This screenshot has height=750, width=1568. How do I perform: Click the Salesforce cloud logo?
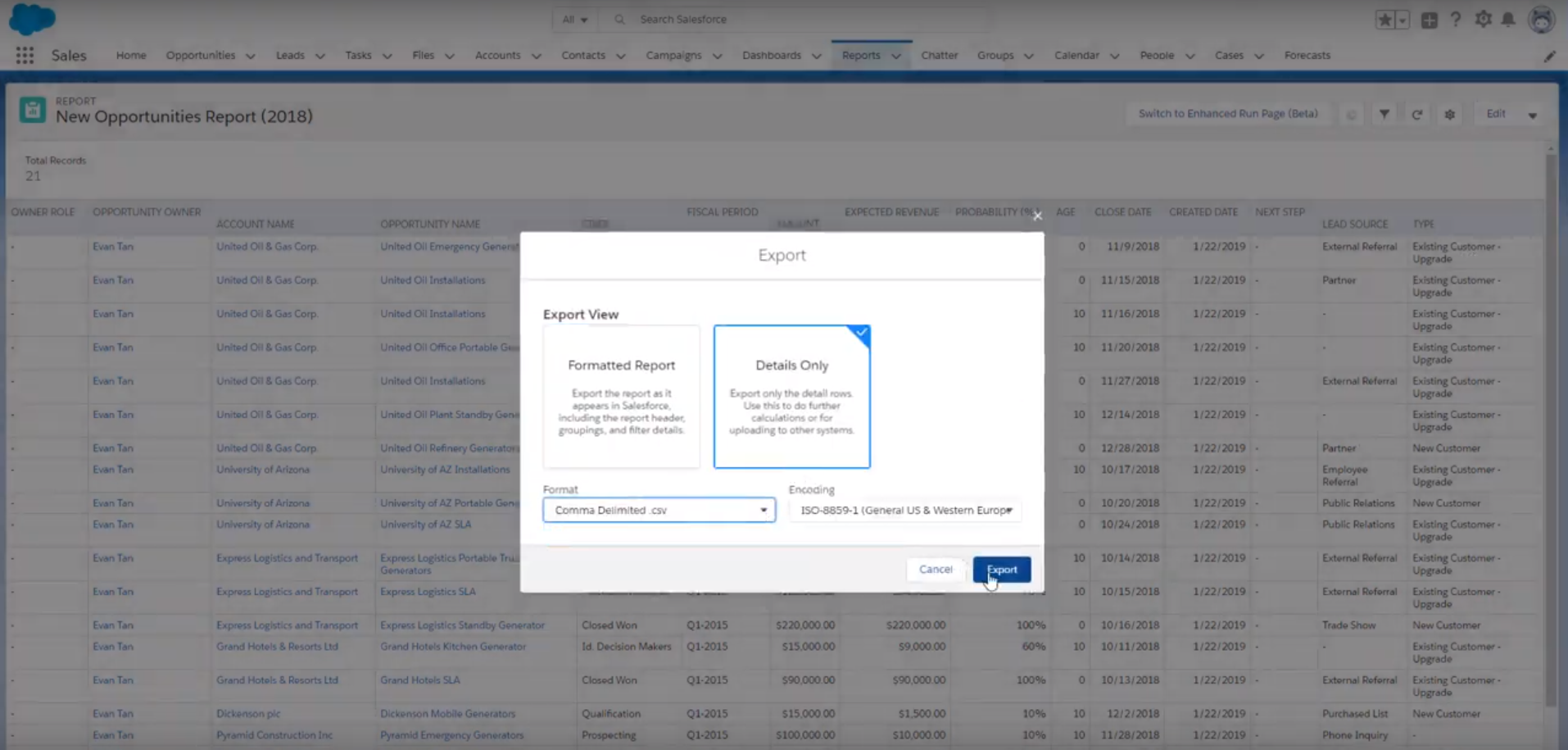tap(32, 18)
